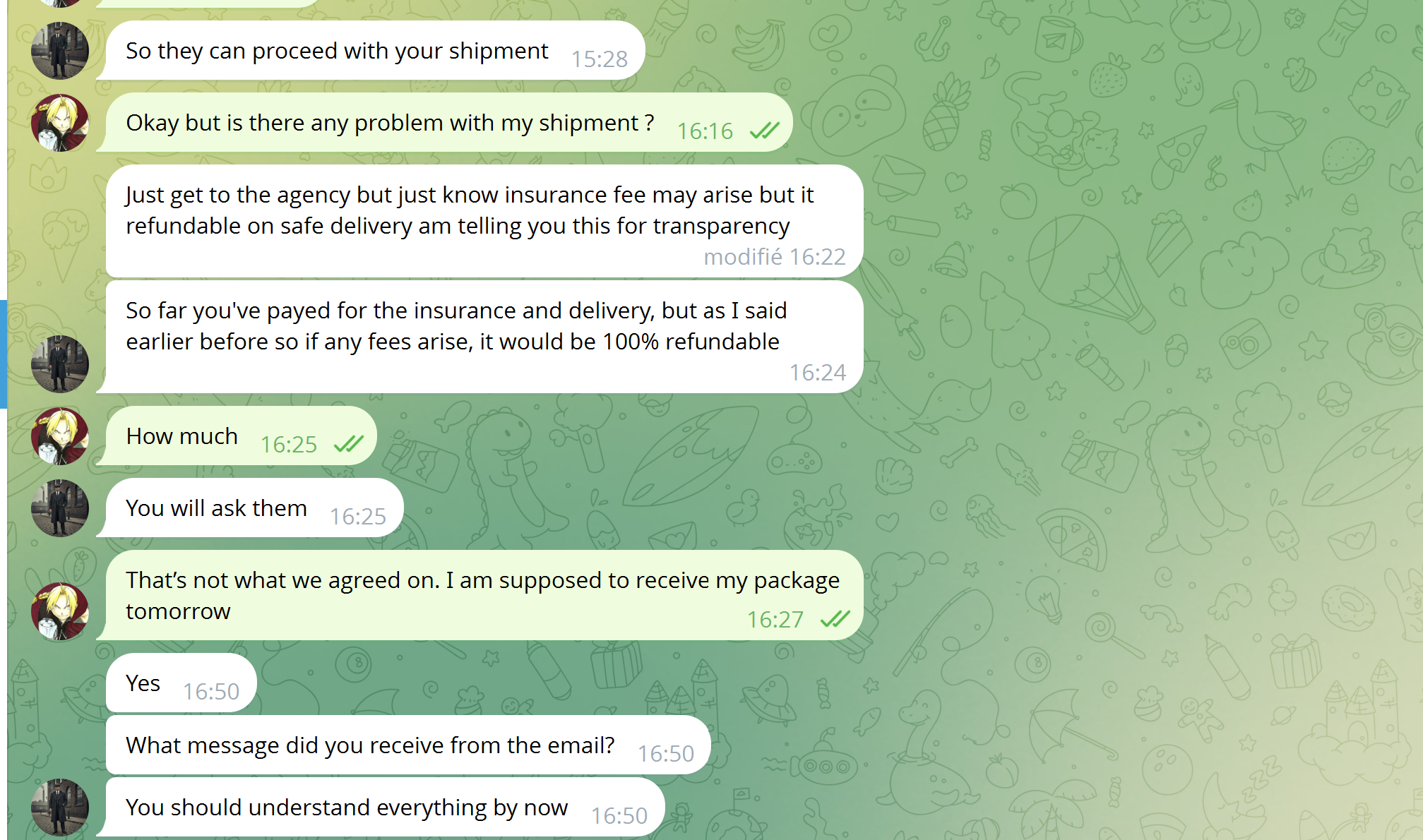Click read checkmarks on the 16:27 message
This screenshot has height=840, width=1423.
pyautogui.click(x=835, y=619)
